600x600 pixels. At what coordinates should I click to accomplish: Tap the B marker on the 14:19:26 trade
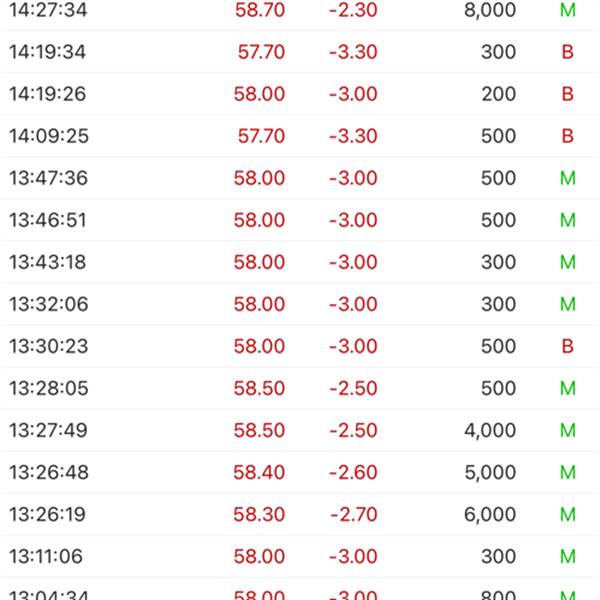coord(568,94)
